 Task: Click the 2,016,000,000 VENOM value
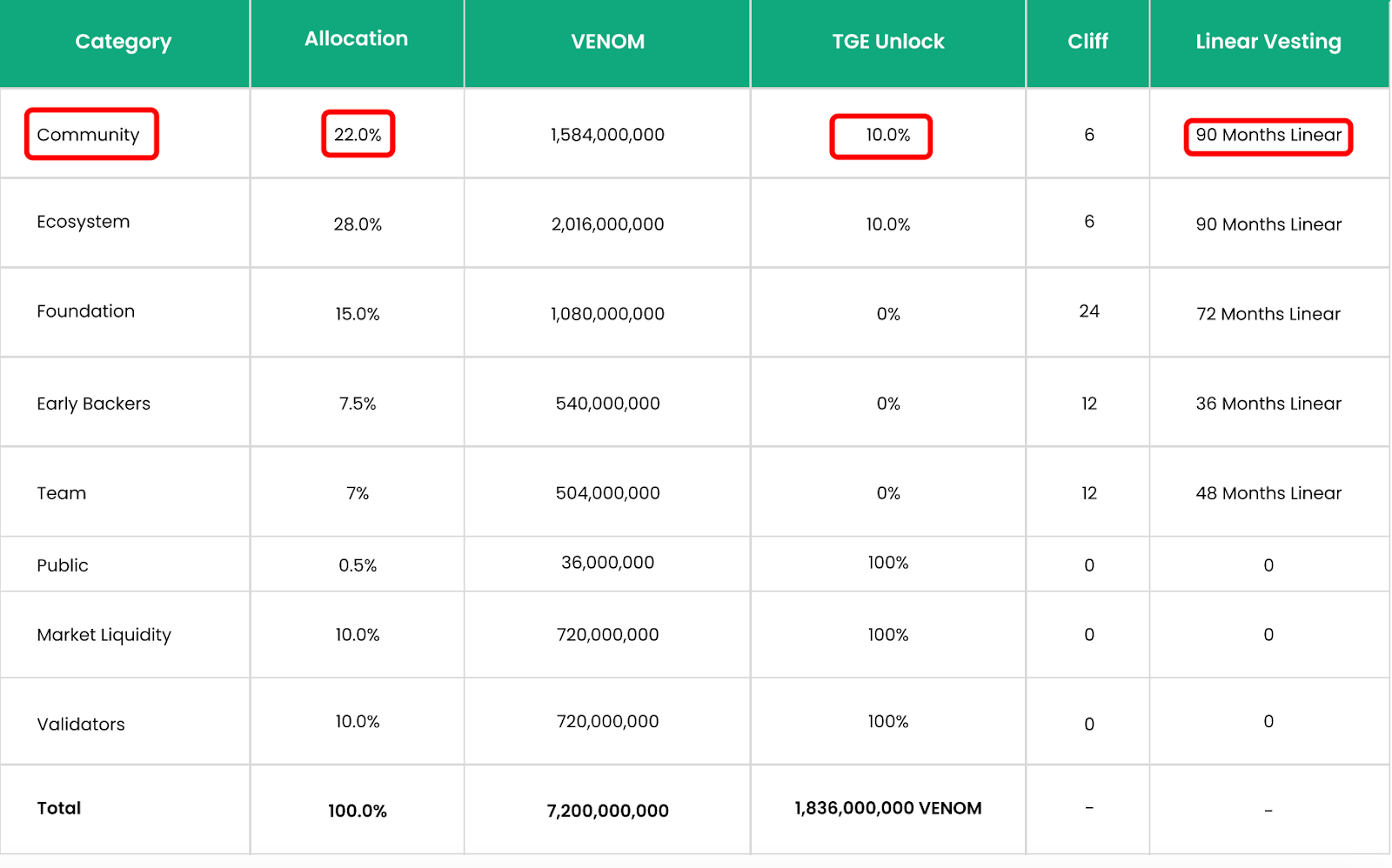607,224
